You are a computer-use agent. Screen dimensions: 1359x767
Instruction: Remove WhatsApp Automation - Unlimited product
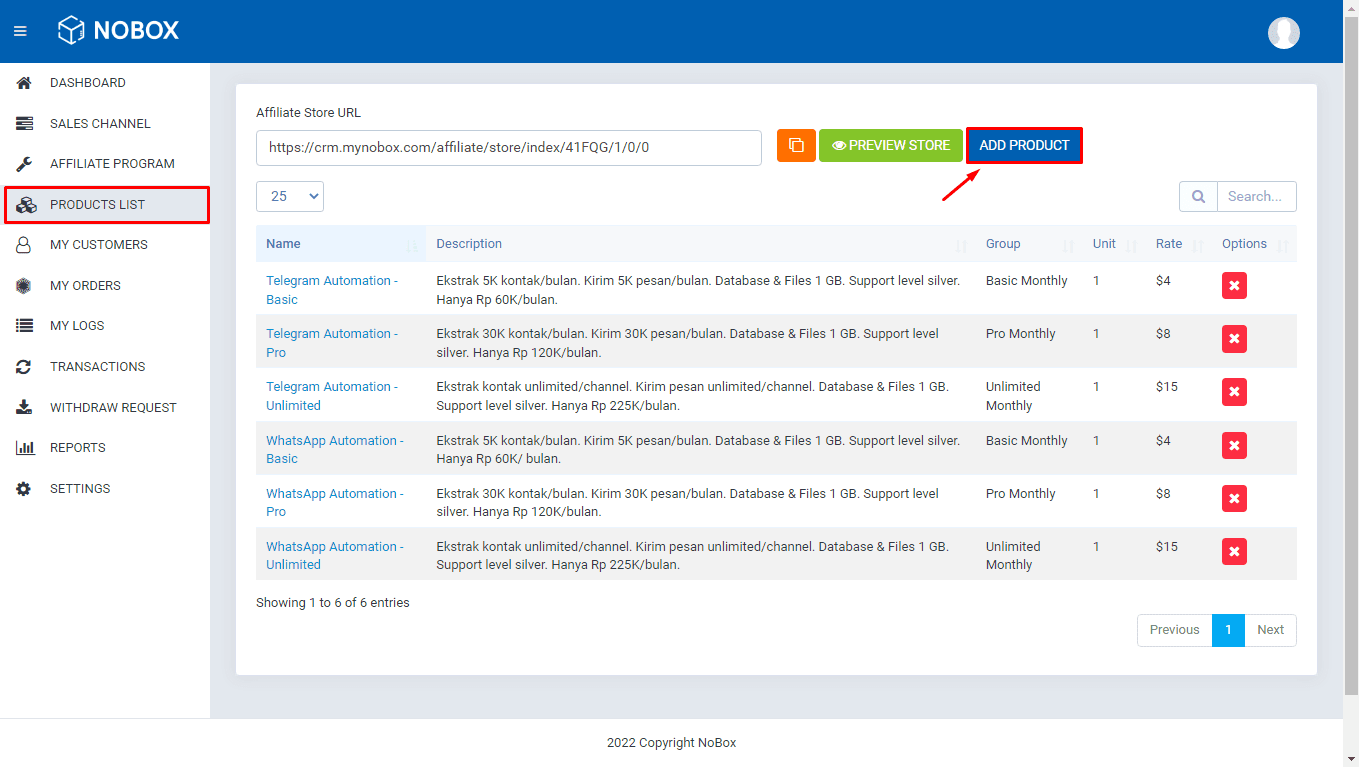click(1234, 552)
